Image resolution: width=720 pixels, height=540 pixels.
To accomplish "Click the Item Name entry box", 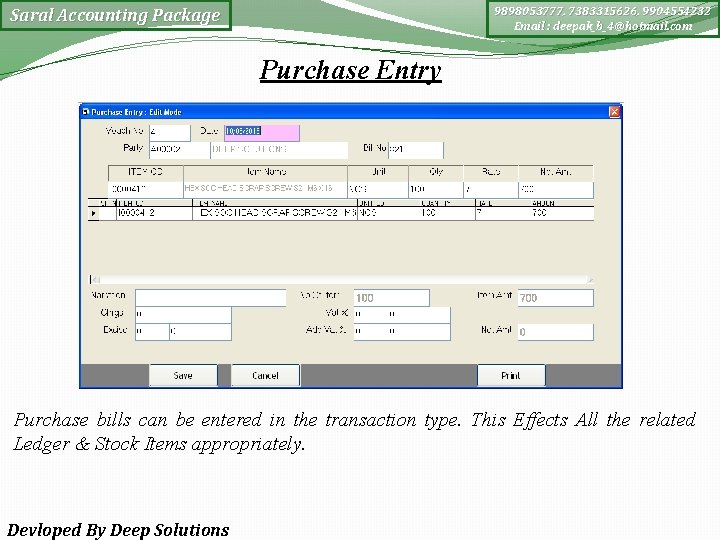I will [265, 189].
